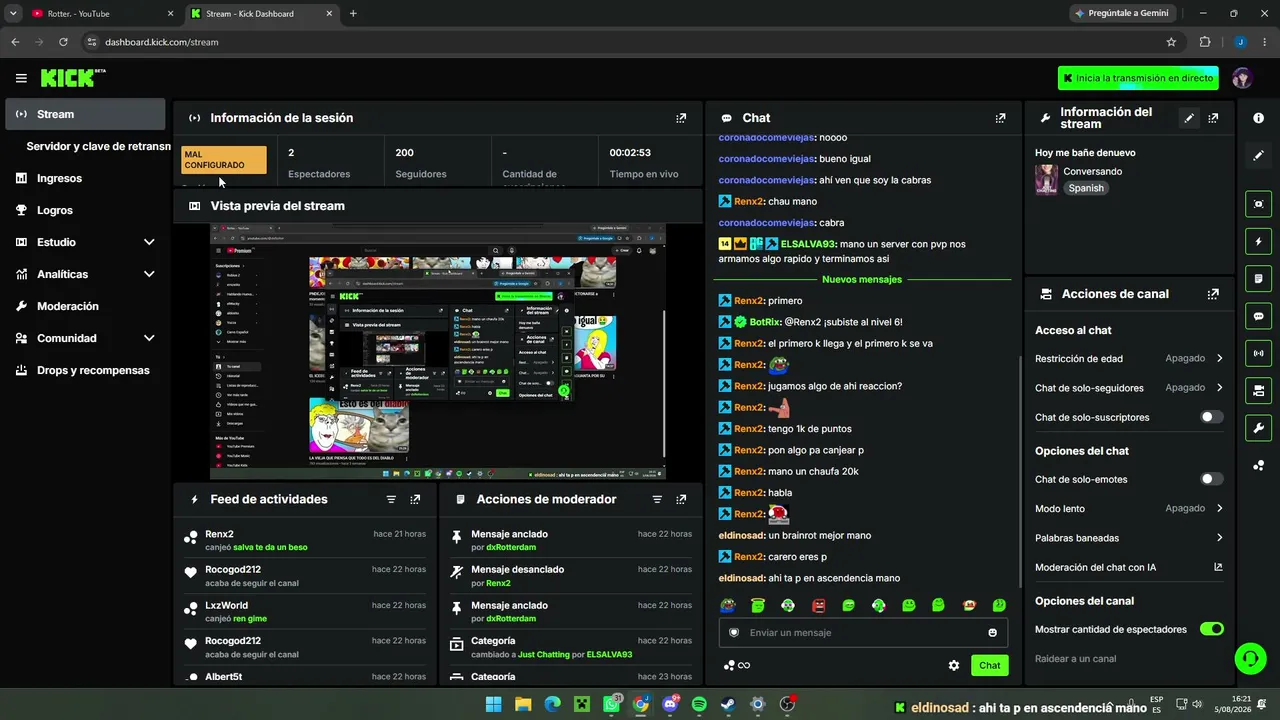Click the stream preview thumbnail
The height and width of the screenshot is (720, 1280).
tap(438, 351)
